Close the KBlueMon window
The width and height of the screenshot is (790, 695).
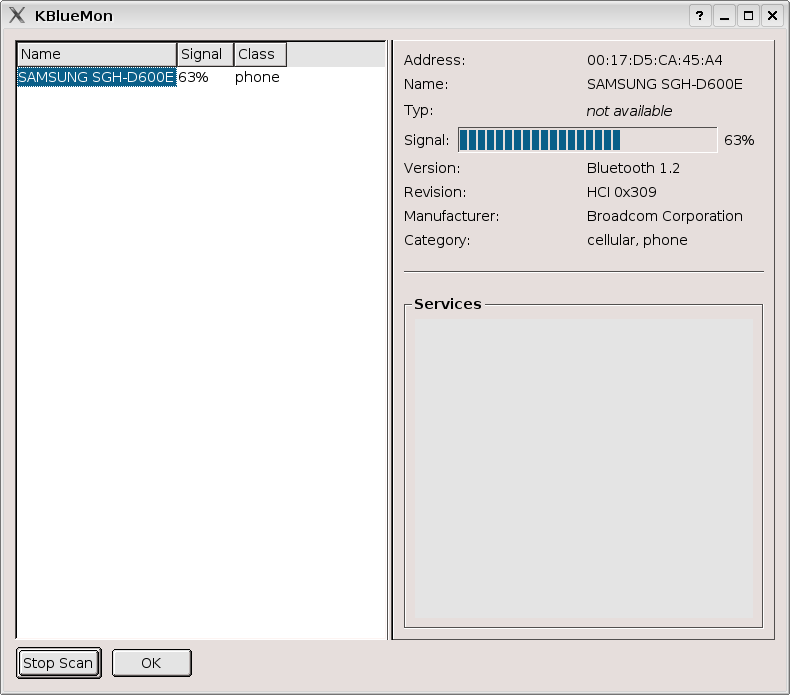coord(772,16)
